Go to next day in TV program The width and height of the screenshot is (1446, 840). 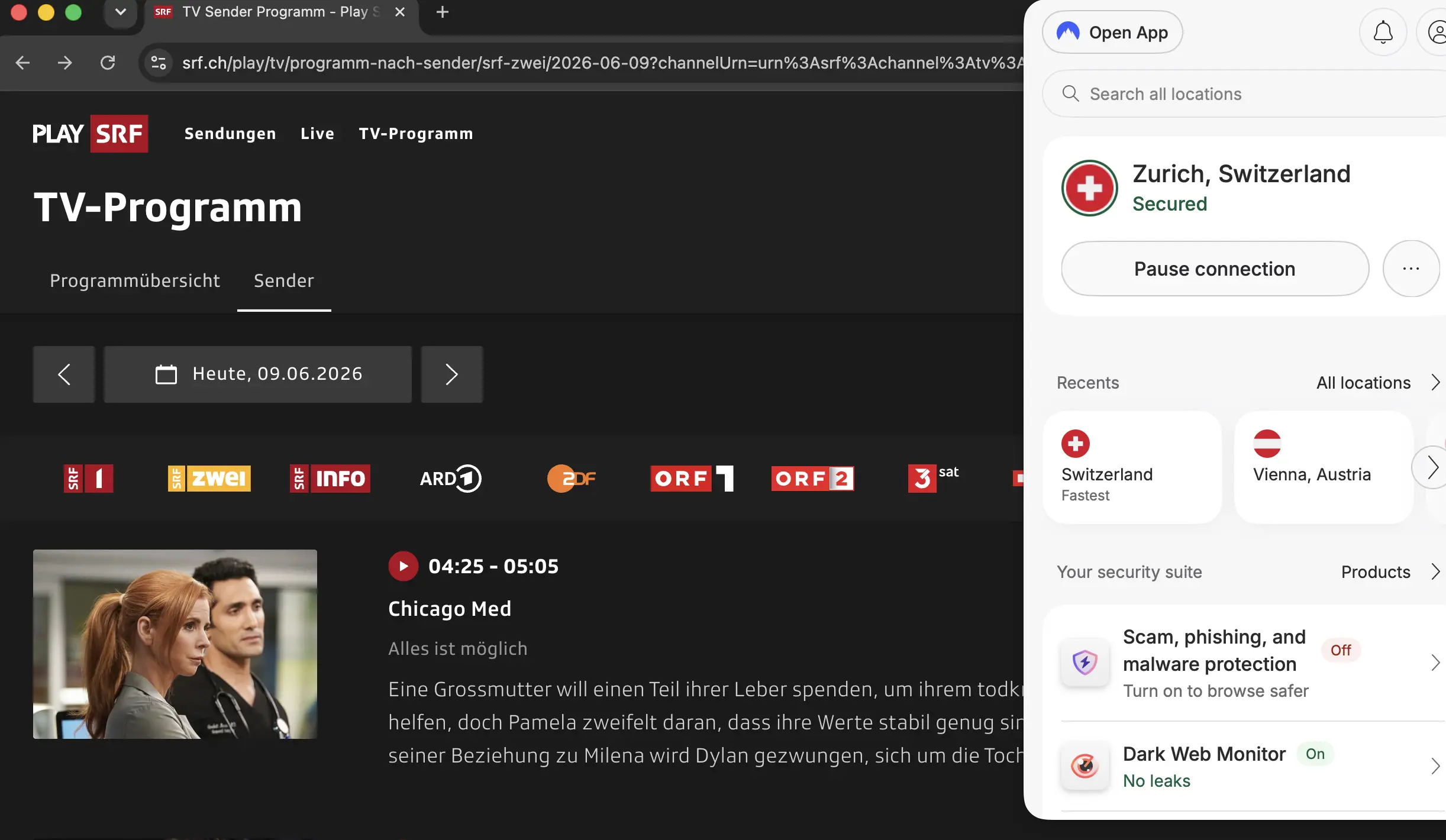[452, 374]
